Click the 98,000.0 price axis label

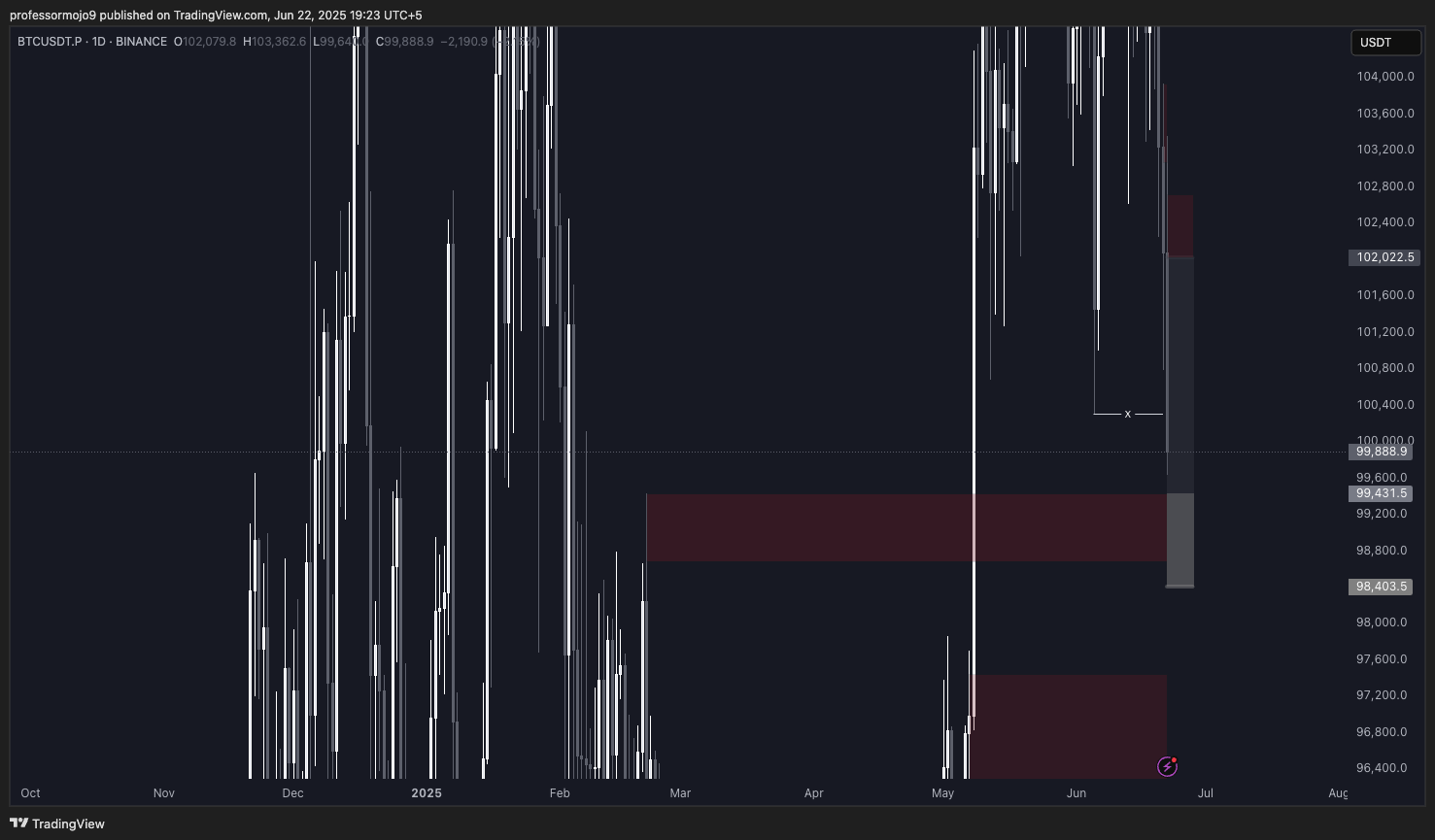tap(1382, 622)
